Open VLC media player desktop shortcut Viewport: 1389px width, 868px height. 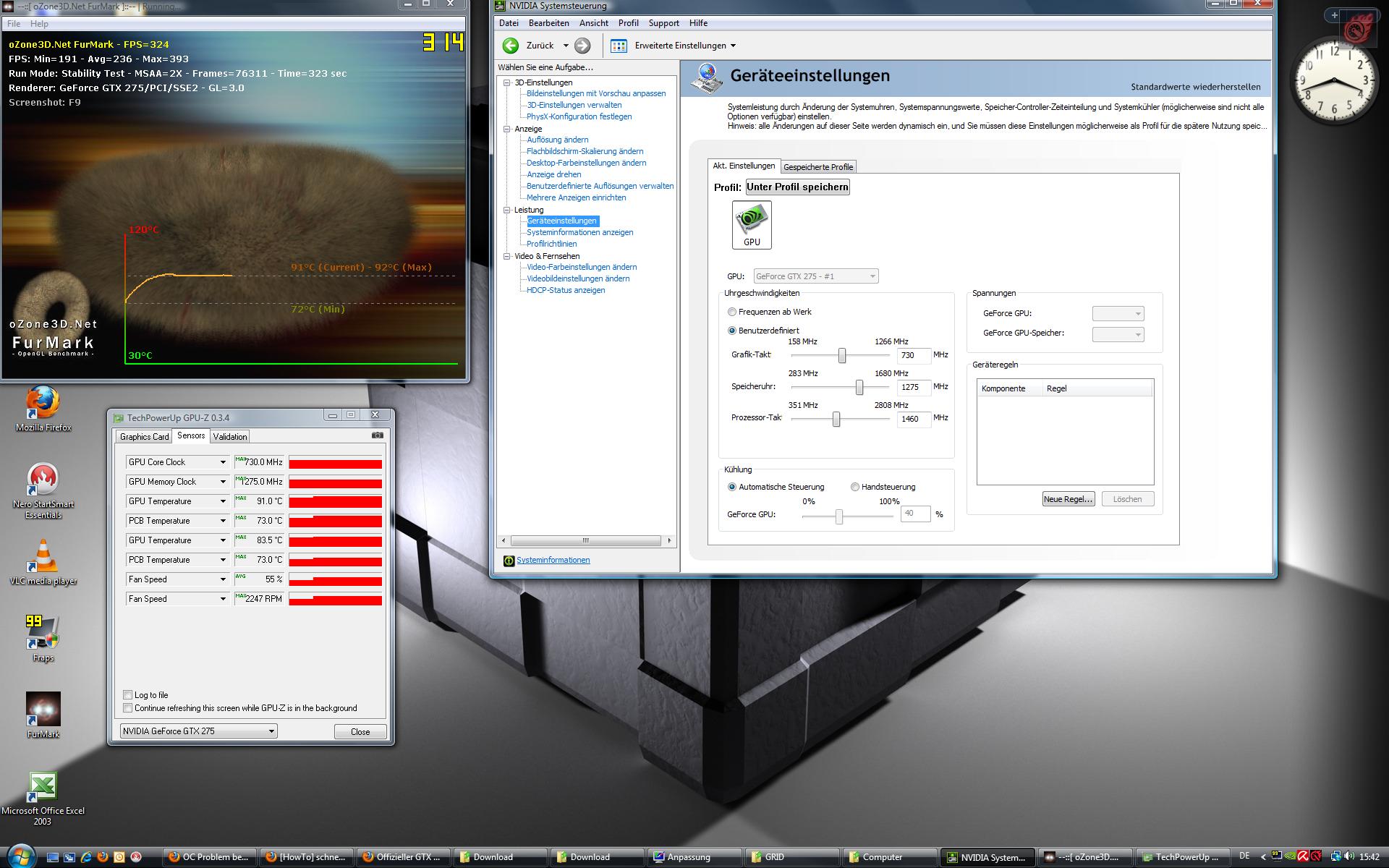click(43, 557)
